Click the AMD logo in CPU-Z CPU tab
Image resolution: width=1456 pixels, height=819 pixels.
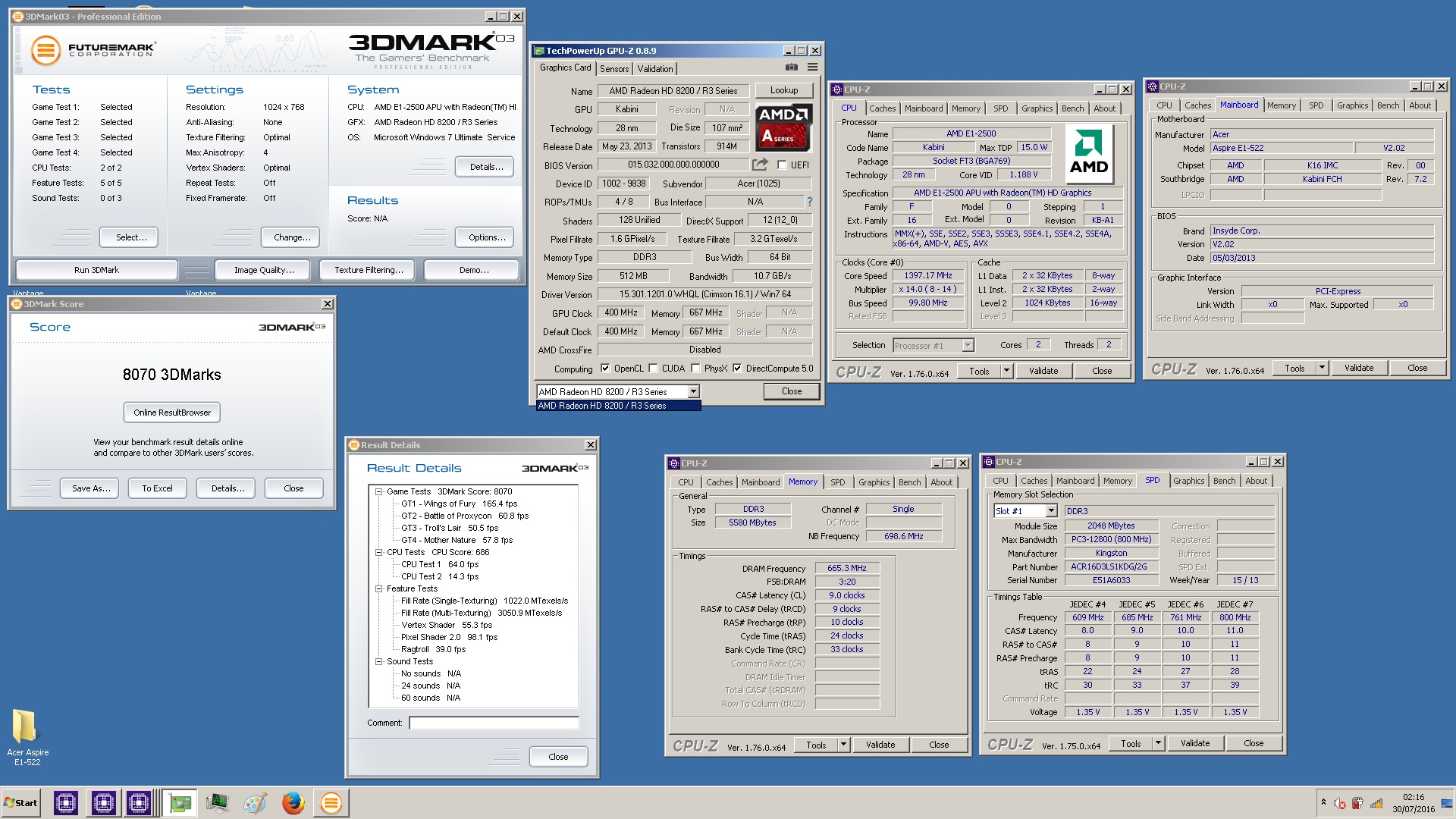1089,154
